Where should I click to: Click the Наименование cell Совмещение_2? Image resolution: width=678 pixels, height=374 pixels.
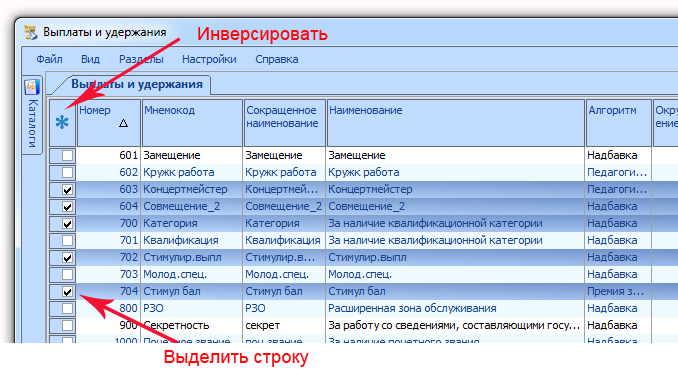[x=456, y=206]
